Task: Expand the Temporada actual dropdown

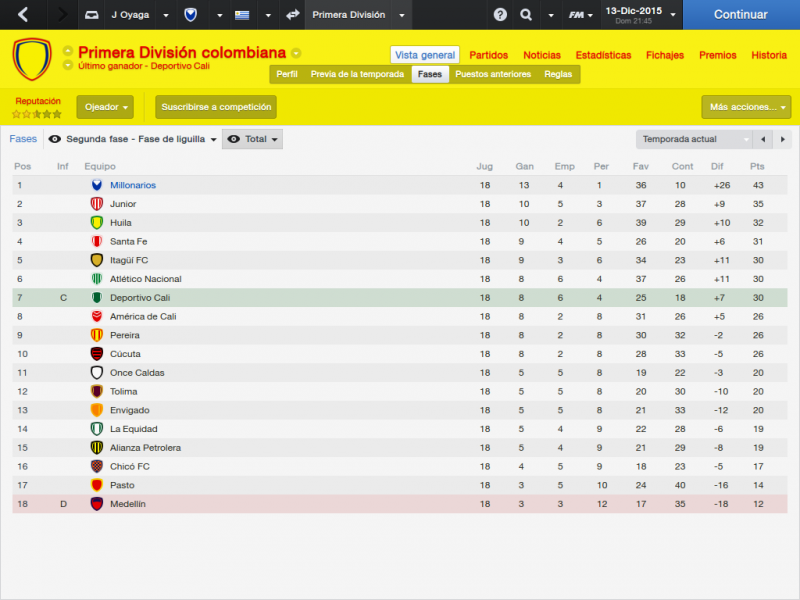Action: tap(694, 139)
